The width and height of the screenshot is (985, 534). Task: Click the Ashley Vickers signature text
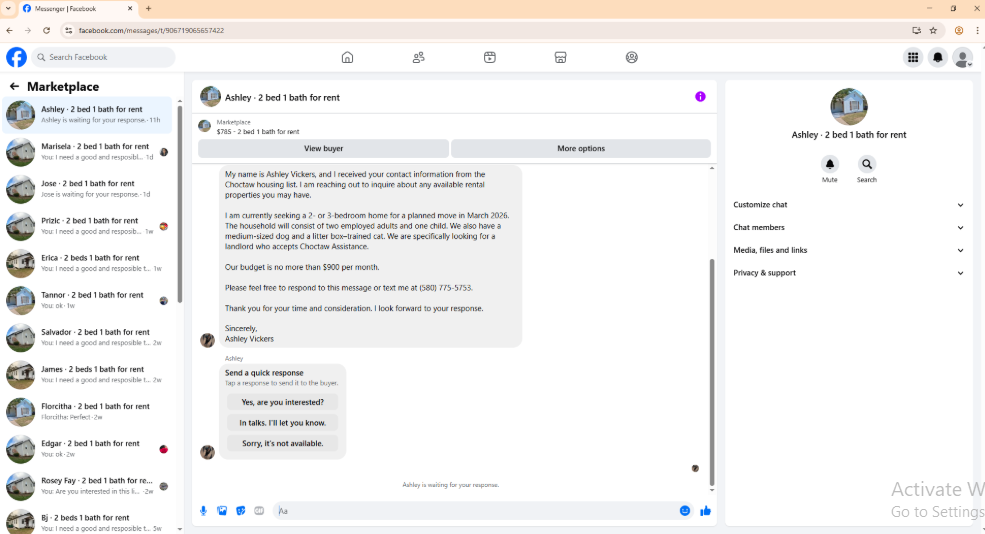point(249,339)
